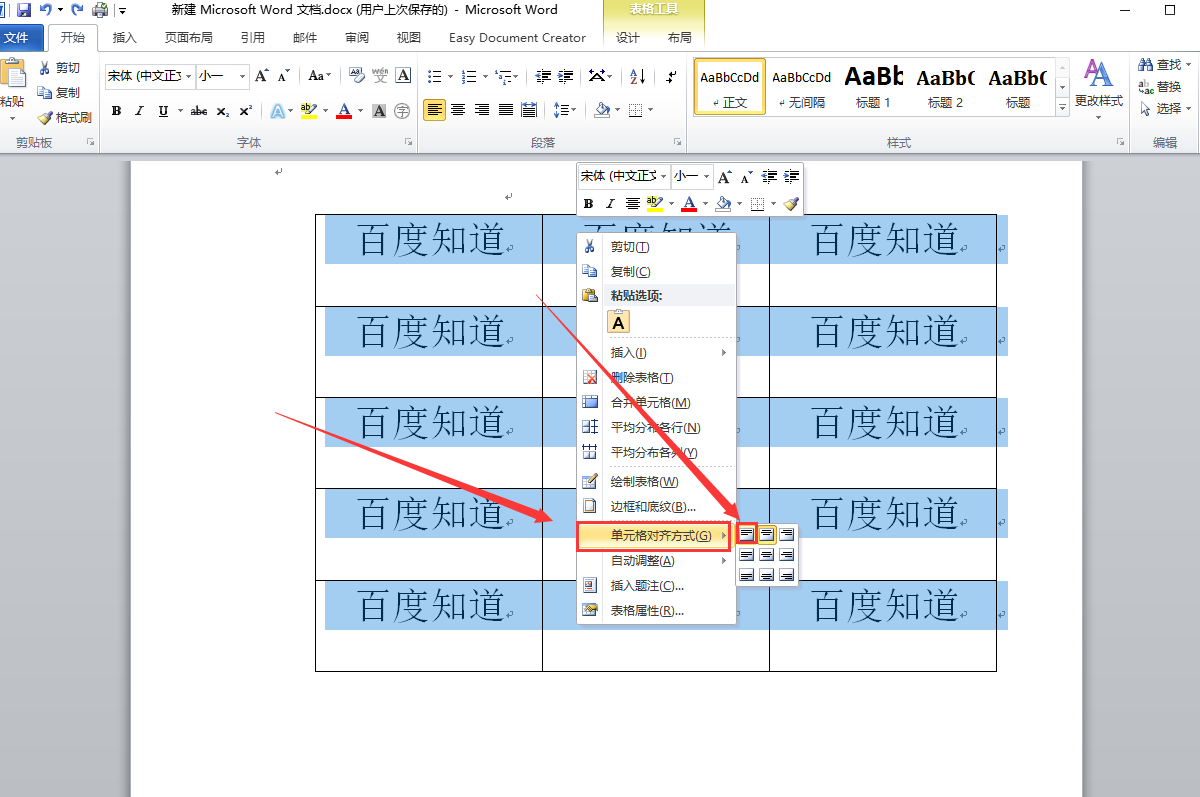1200x797 pixels.
Task: Open mini toolbar font size dropdown
Action: click(x=706, y=176)
